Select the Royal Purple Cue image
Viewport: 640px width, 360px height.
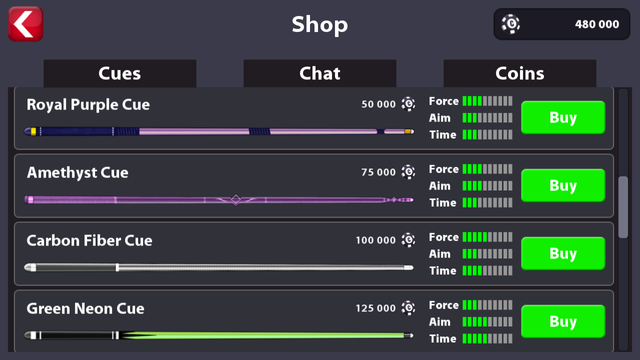click(x=219, y=131)
